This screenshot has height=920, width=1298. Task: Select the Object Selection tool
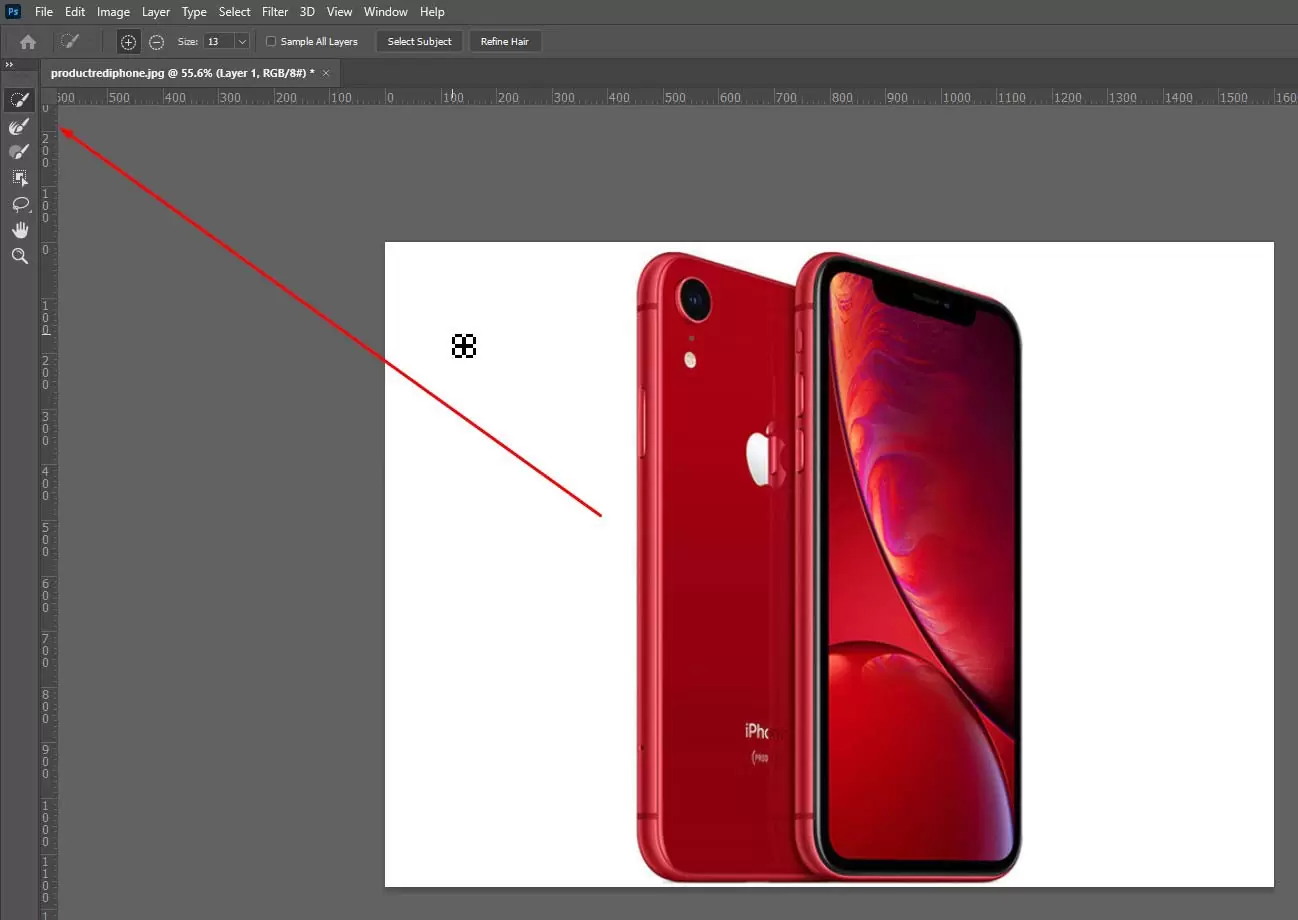tap(19, 178)
